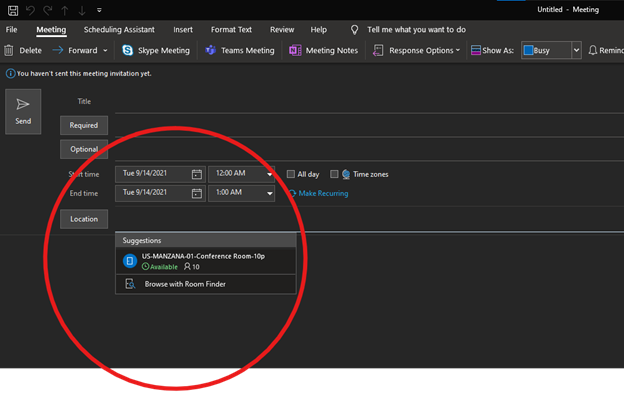Expand the end time 1:00 AM dropdown
Image resolution: width=624 pixels, height=394 pixels.
point(269,193)
